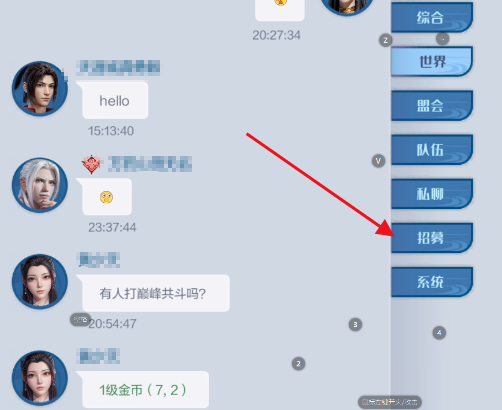The width and height of the screenshot is (502, 410).
Task: Switch to 私聊 private chat tab
Action: pyautogui.click(x=432, y=194)
